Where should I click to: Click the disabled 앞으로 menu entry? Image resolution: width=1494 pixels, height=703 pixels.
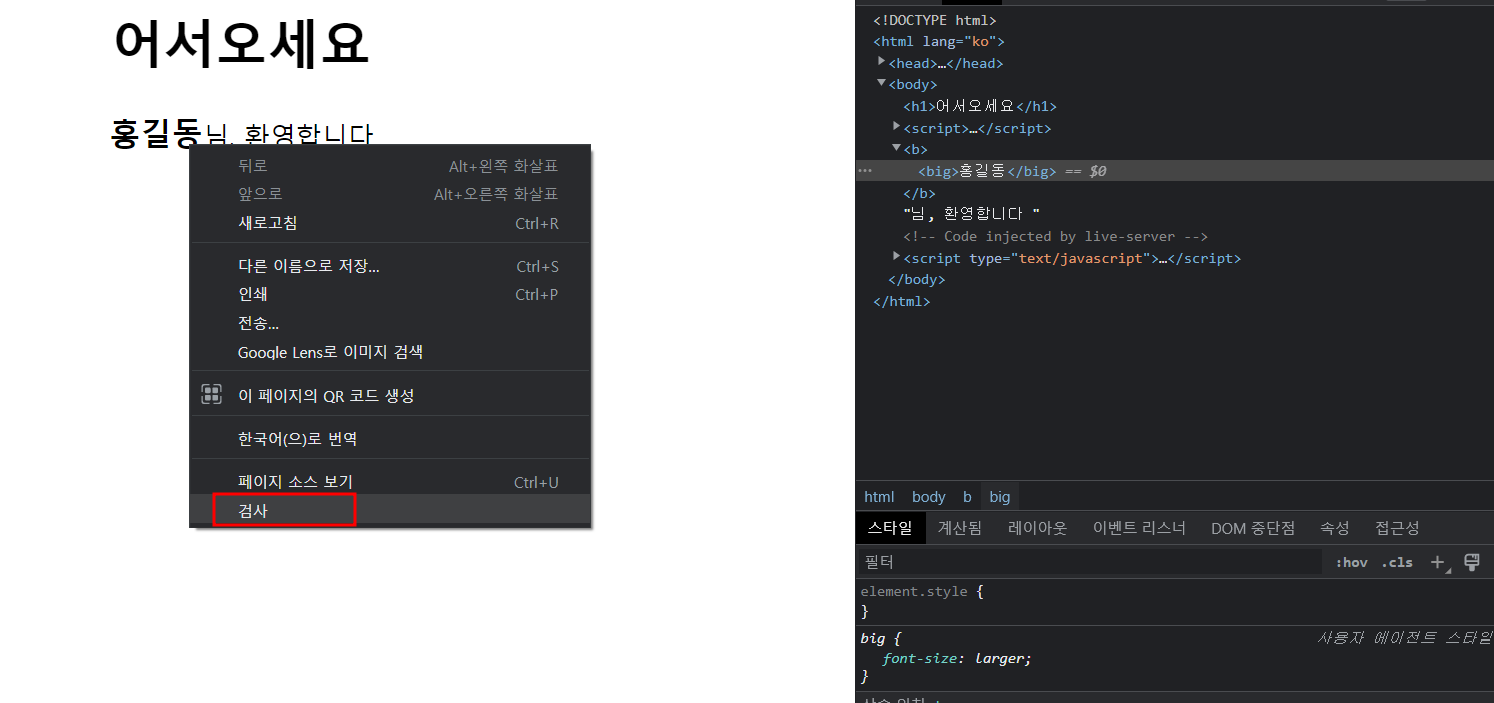point(391,194)
